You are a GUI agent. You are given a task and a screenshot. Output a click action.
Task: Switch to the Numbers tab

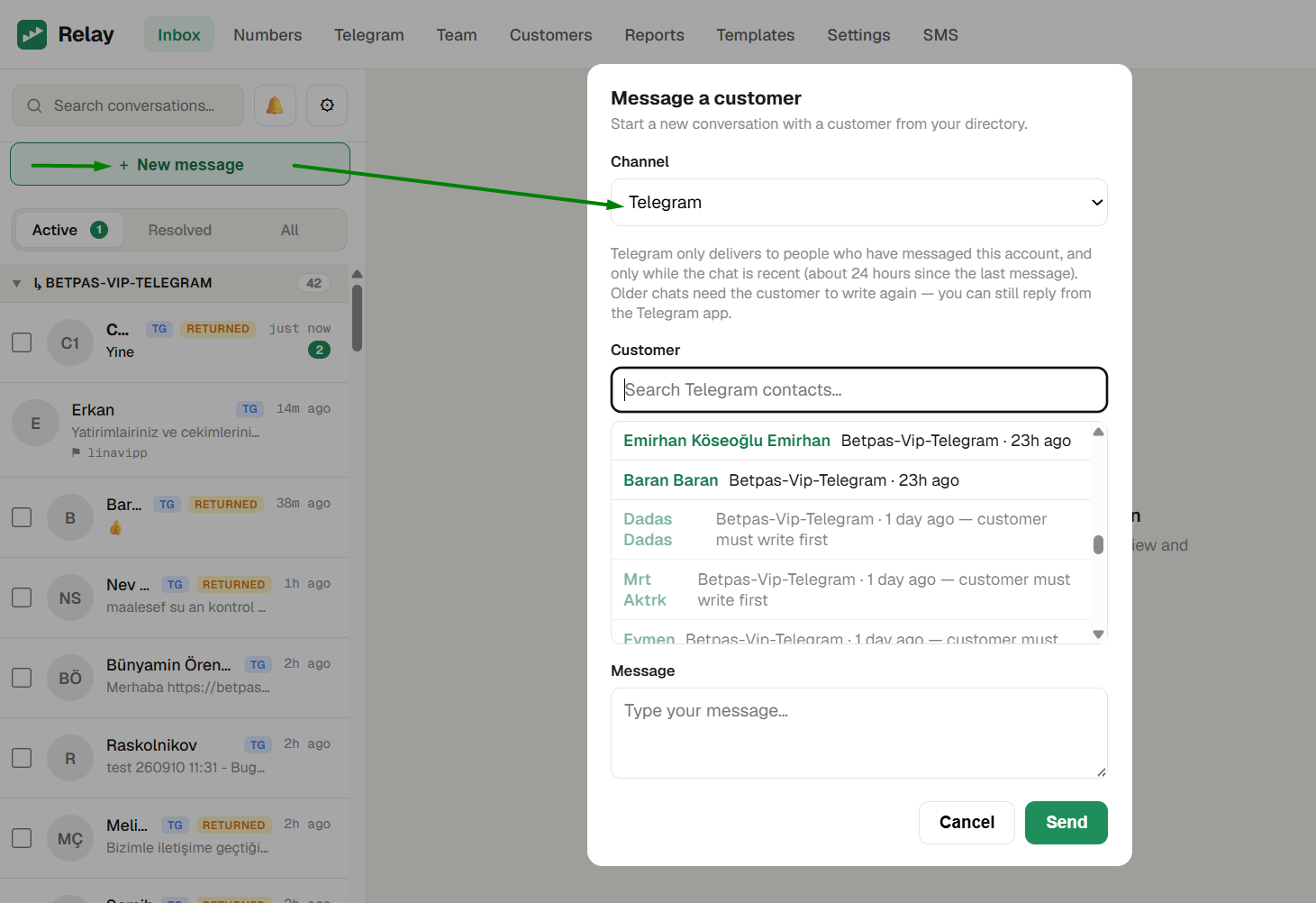click(268, 35)
